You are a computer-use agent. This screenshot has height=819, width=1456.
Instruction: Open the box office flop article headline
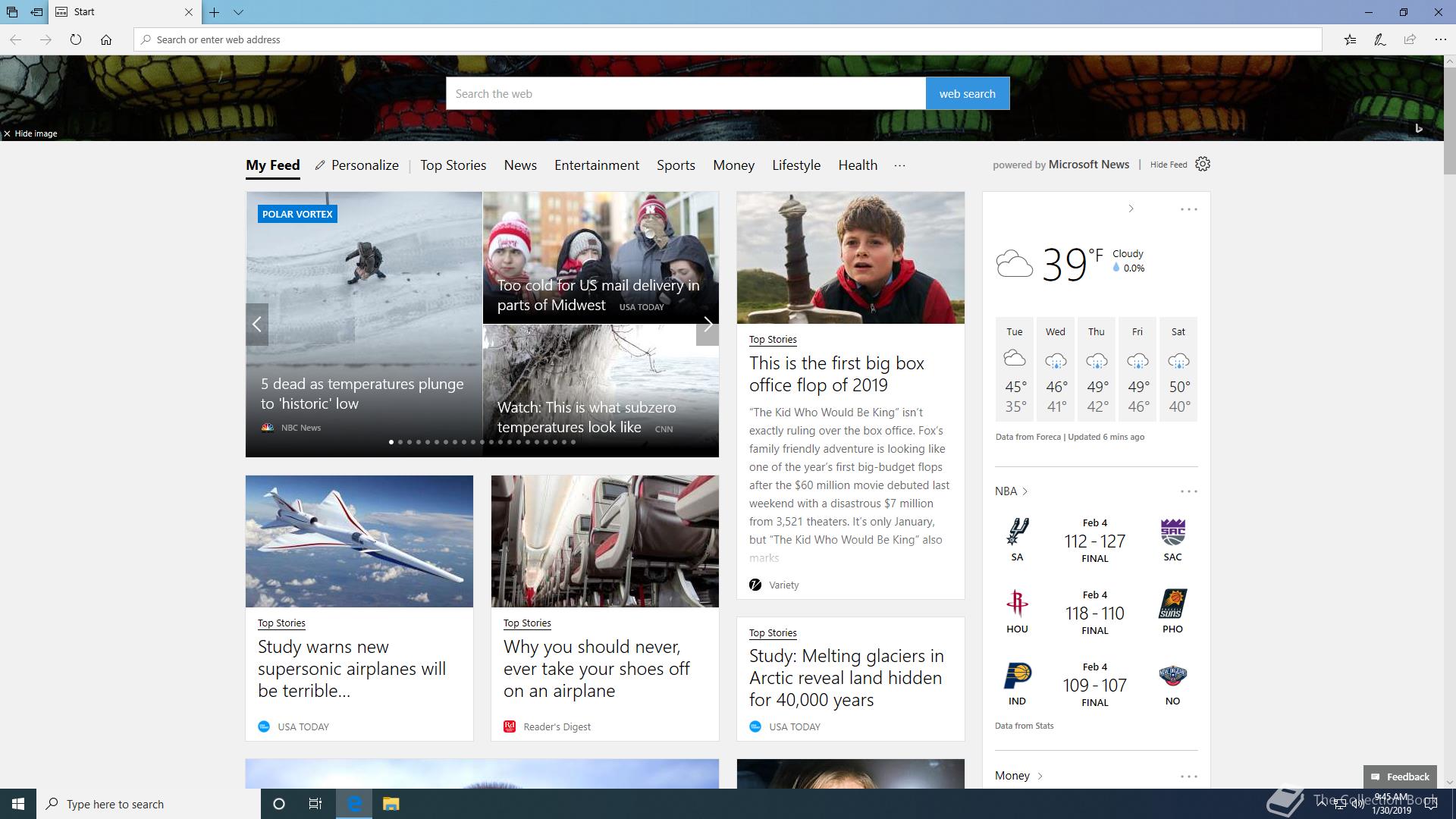836,374
